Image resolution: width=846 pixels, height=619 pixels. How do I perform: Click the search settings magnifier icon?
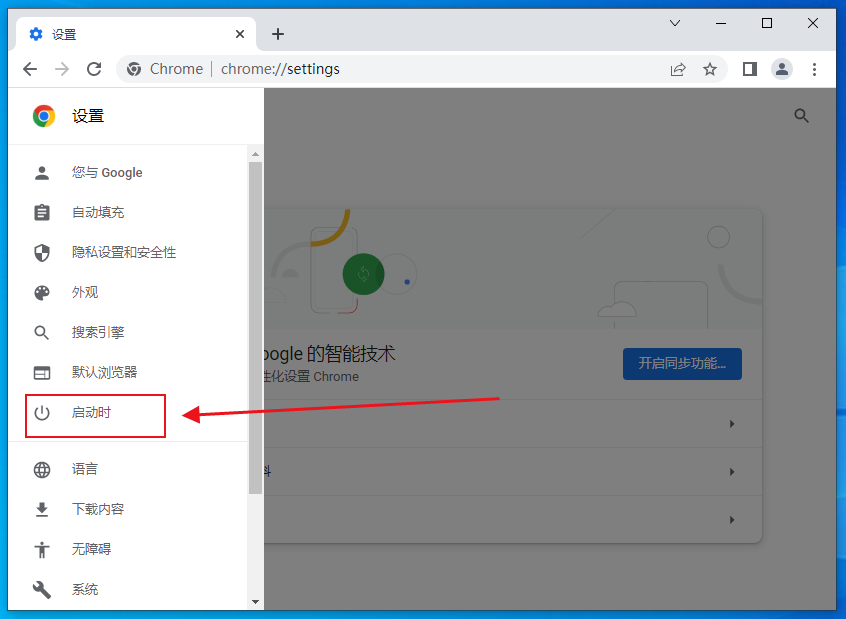(x=802, y=115)
